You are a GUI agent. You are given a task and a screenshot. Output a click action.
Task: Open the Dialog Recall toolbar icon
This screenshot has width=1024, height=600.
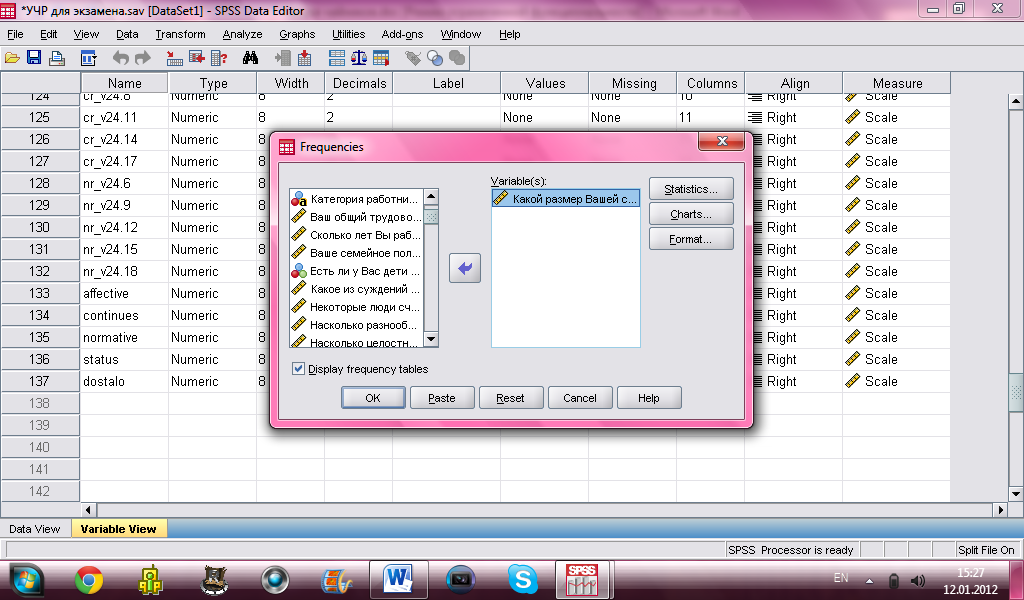[89, 58]
